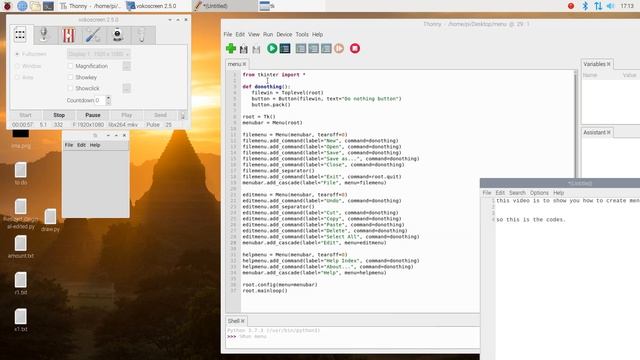The image size is (640, 360).
Task: Open draw.py file on desktop
Action: [50, 220]
